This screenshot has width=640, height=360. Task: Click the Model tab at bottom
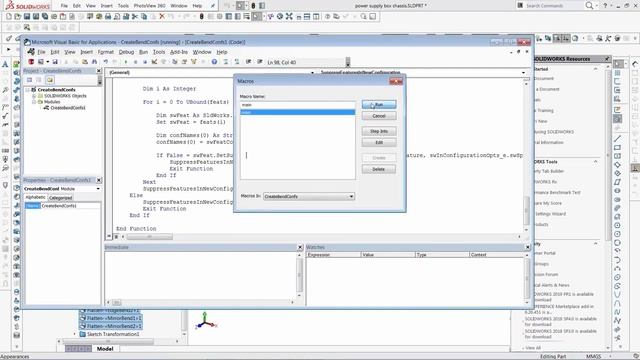pyautogui.click(x=105, y=349)
